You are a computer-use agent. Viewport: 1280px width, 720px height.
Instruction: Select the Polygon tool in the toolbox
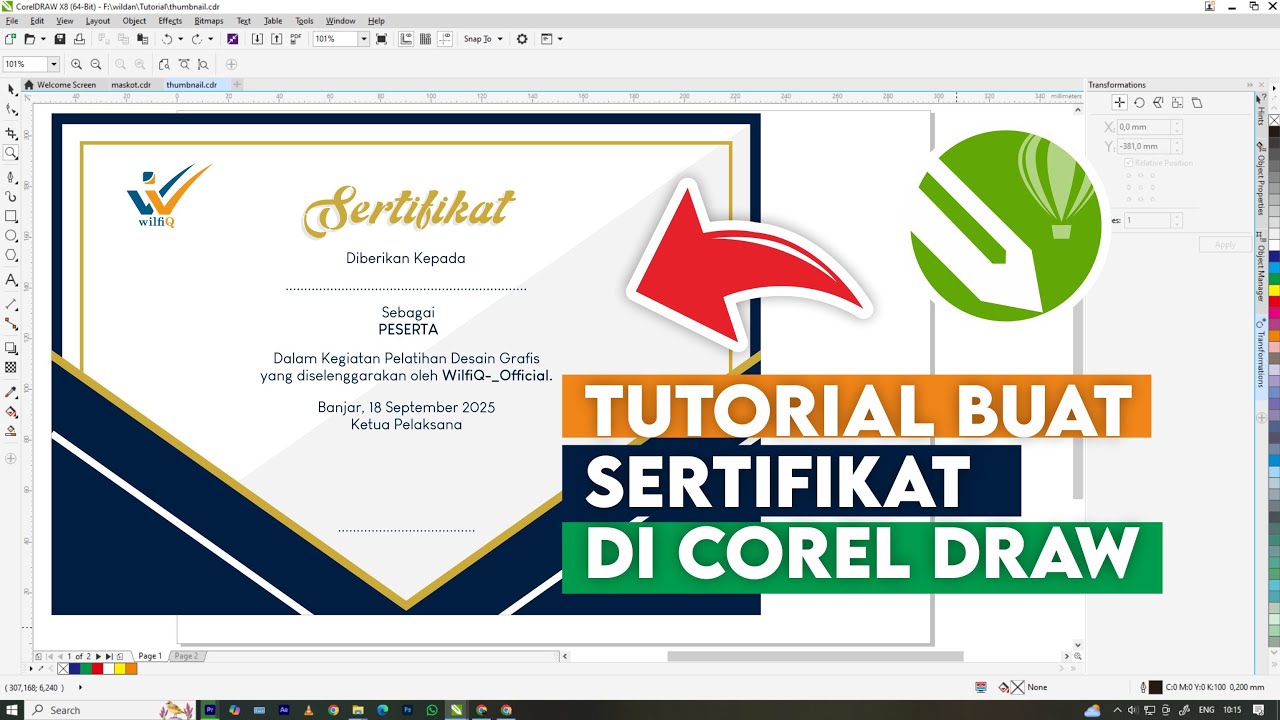[11, 256]
